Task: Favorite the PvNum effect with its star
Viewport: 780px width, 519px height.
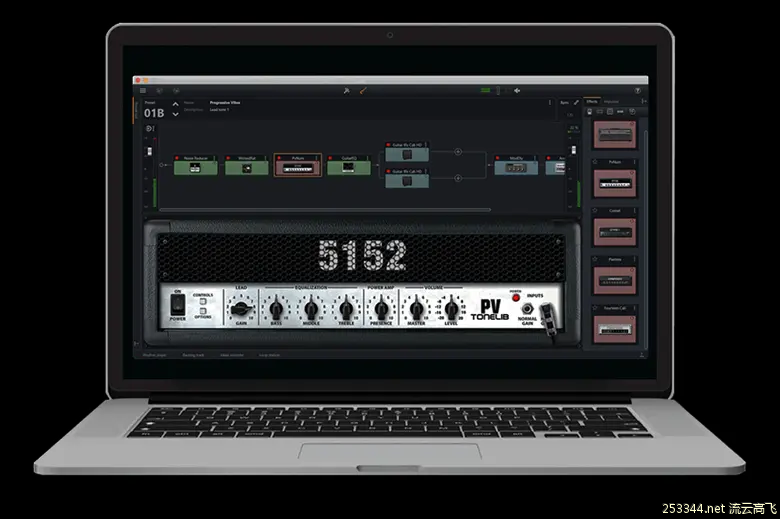Action: point(595,162)
